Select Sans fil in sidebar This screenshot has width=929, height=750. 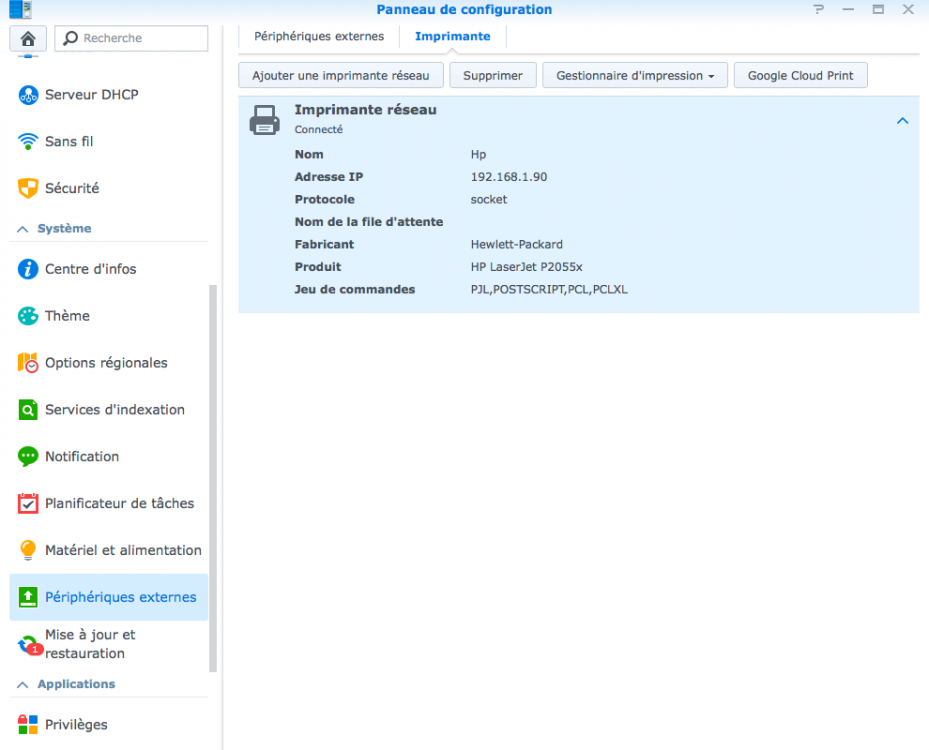point(69,142)
